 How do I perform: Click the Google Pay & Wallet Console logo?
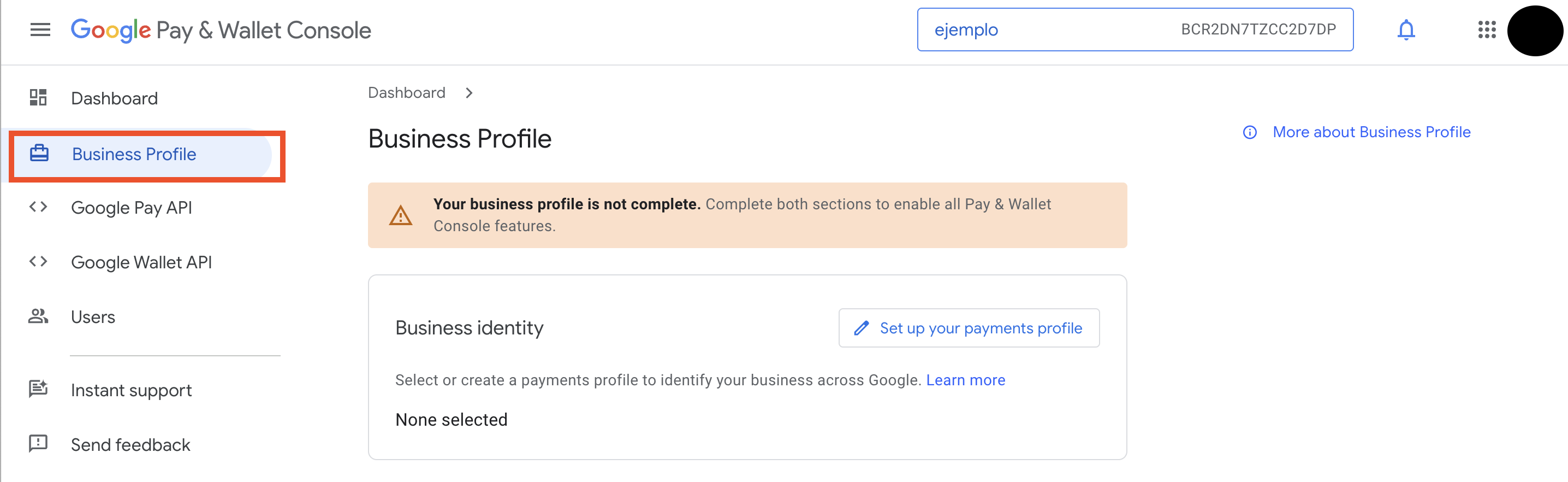[221, 30]
